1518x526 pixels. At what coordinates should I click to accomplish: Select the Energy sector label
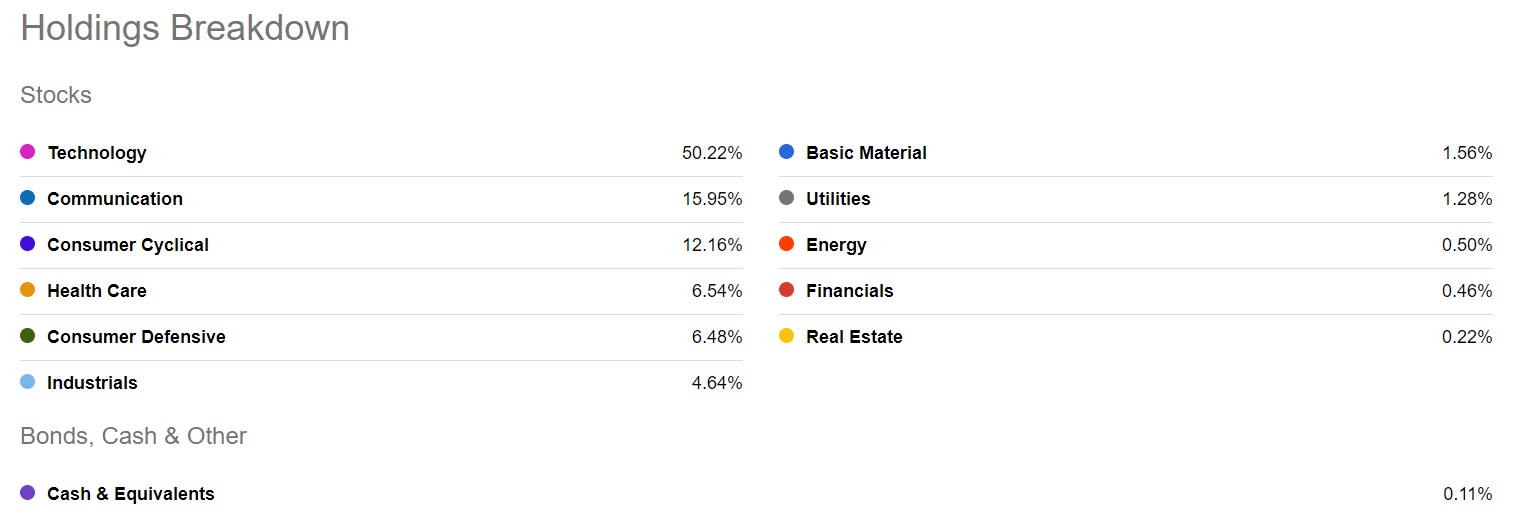click(x=836, y=245)
